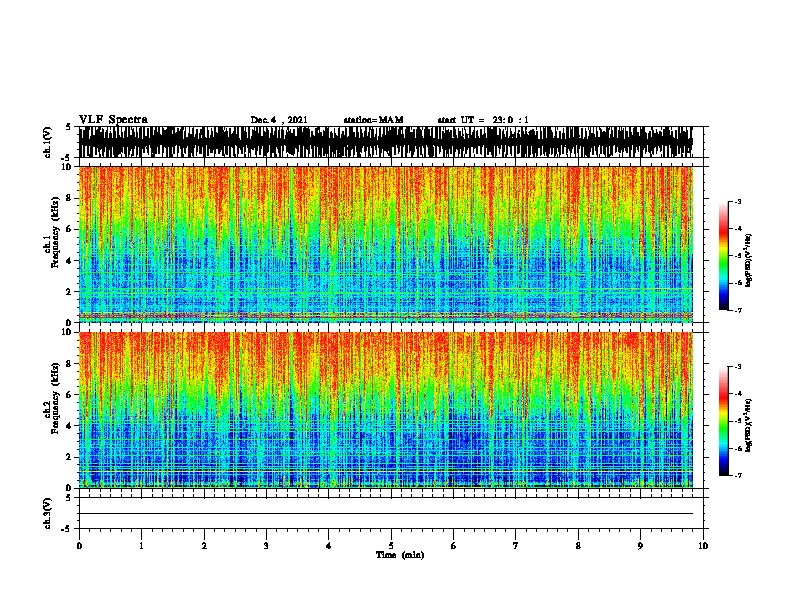The height and width of the screenshot is (612, 792).
Task: Click the '10' tick on the time axis
Action: 703,546
